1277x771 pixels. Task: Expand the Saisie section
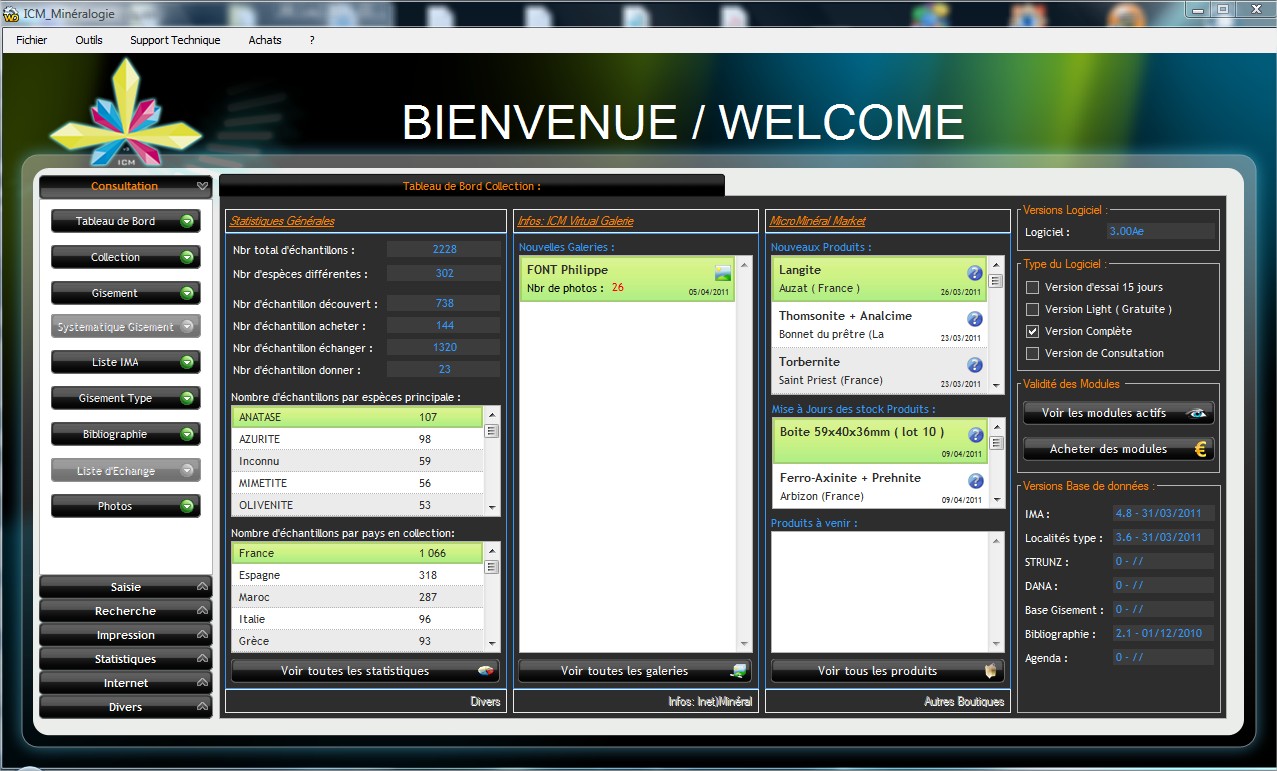pos(125,587)
